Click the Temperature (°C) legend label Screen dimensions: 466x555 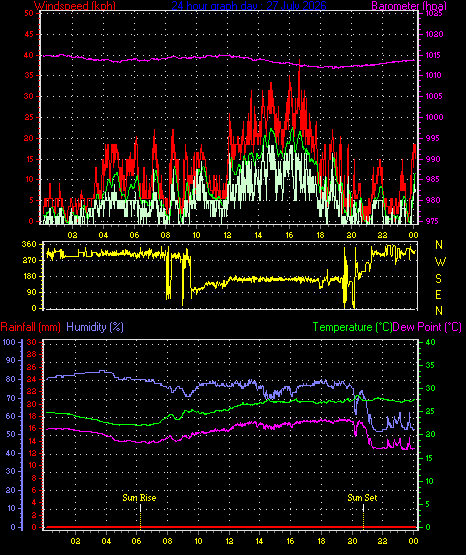(x=352, y=327)
